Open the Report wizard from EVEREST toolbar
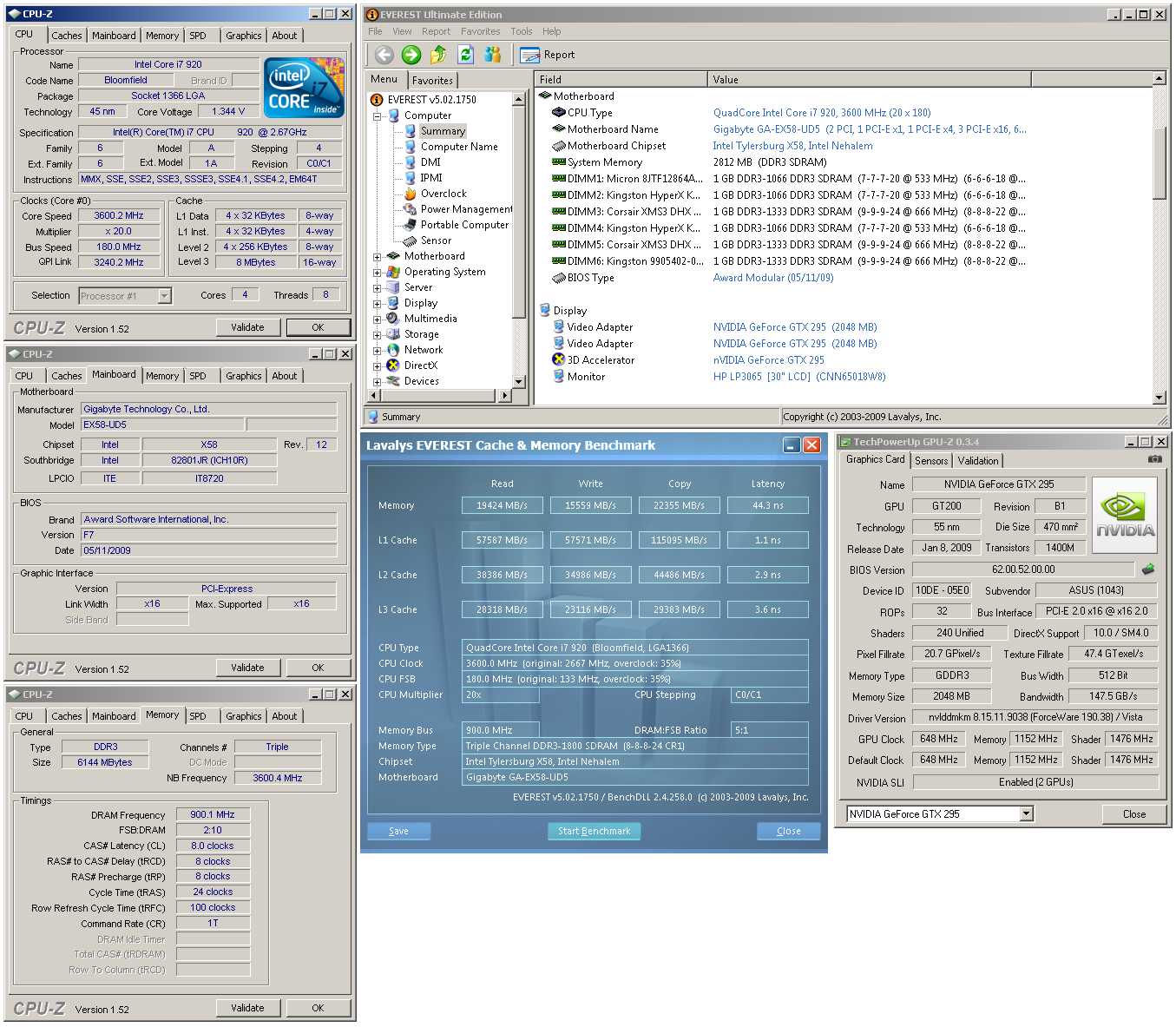The width and height of the screenshot is (1176, 1027). (548, 55)
